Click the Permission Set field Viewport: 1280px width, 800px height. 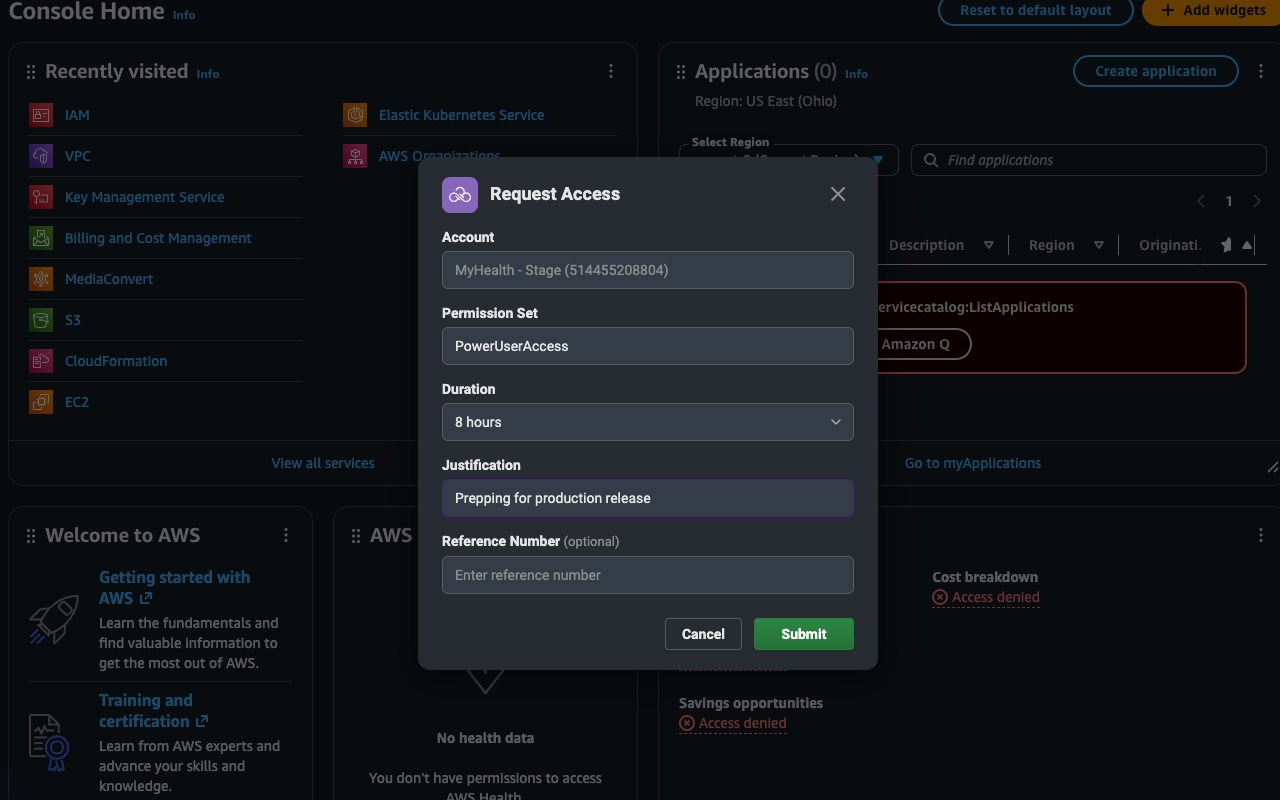click(648, 346)
